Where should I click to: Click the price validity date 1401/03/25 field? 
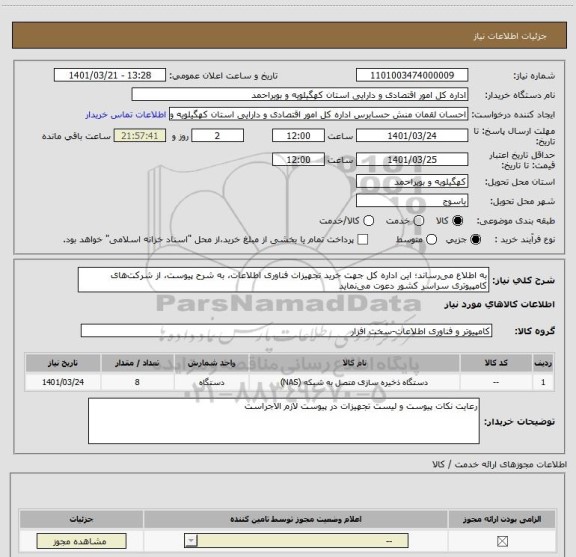pyautogui.click(x=412, y=159)
